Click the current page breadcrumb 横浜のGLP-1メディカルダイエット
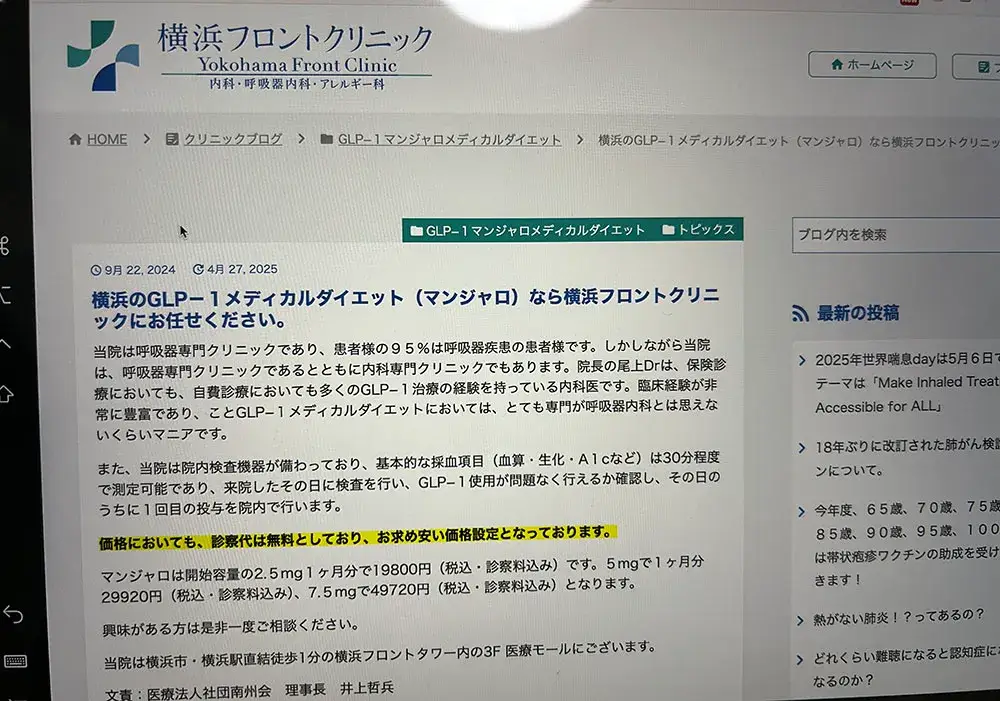The width and height of the screenshot is (1000, 701). (x=798, y=141)
